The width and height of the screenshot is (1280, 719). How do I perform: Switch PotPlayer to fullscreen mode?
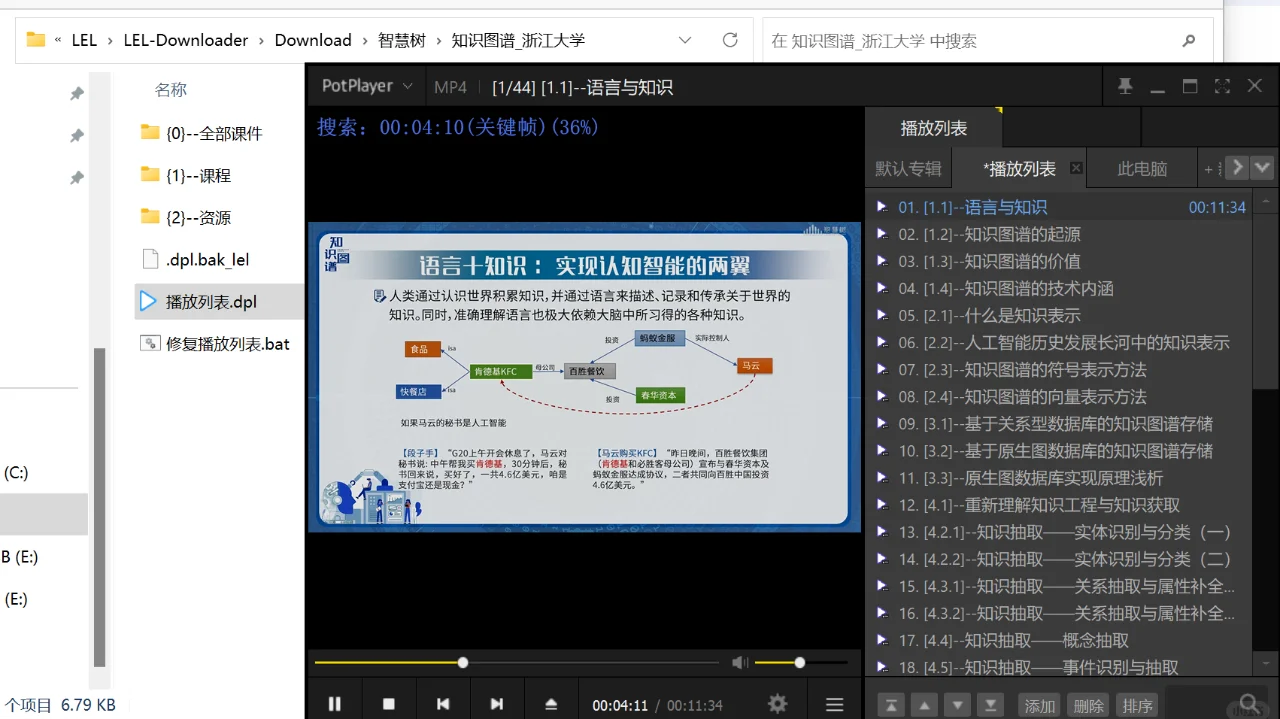1222,87
